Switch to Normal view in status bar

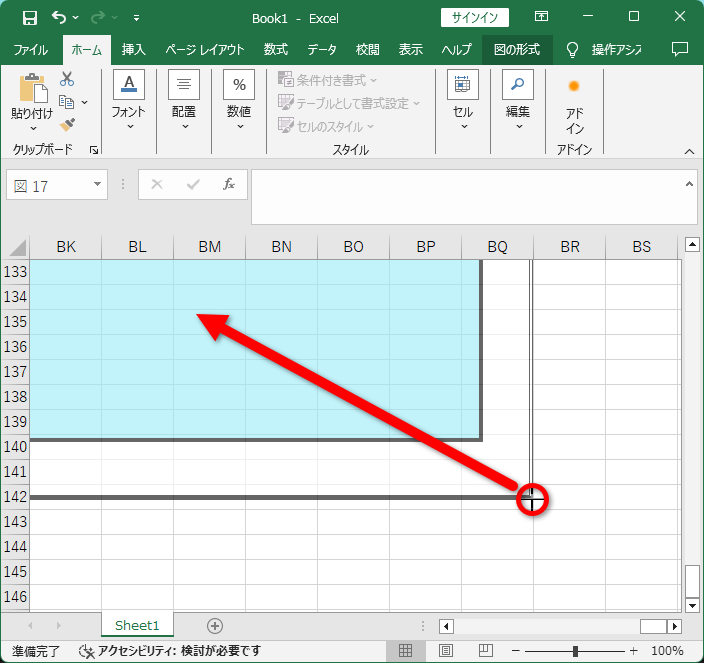(405, 650)
